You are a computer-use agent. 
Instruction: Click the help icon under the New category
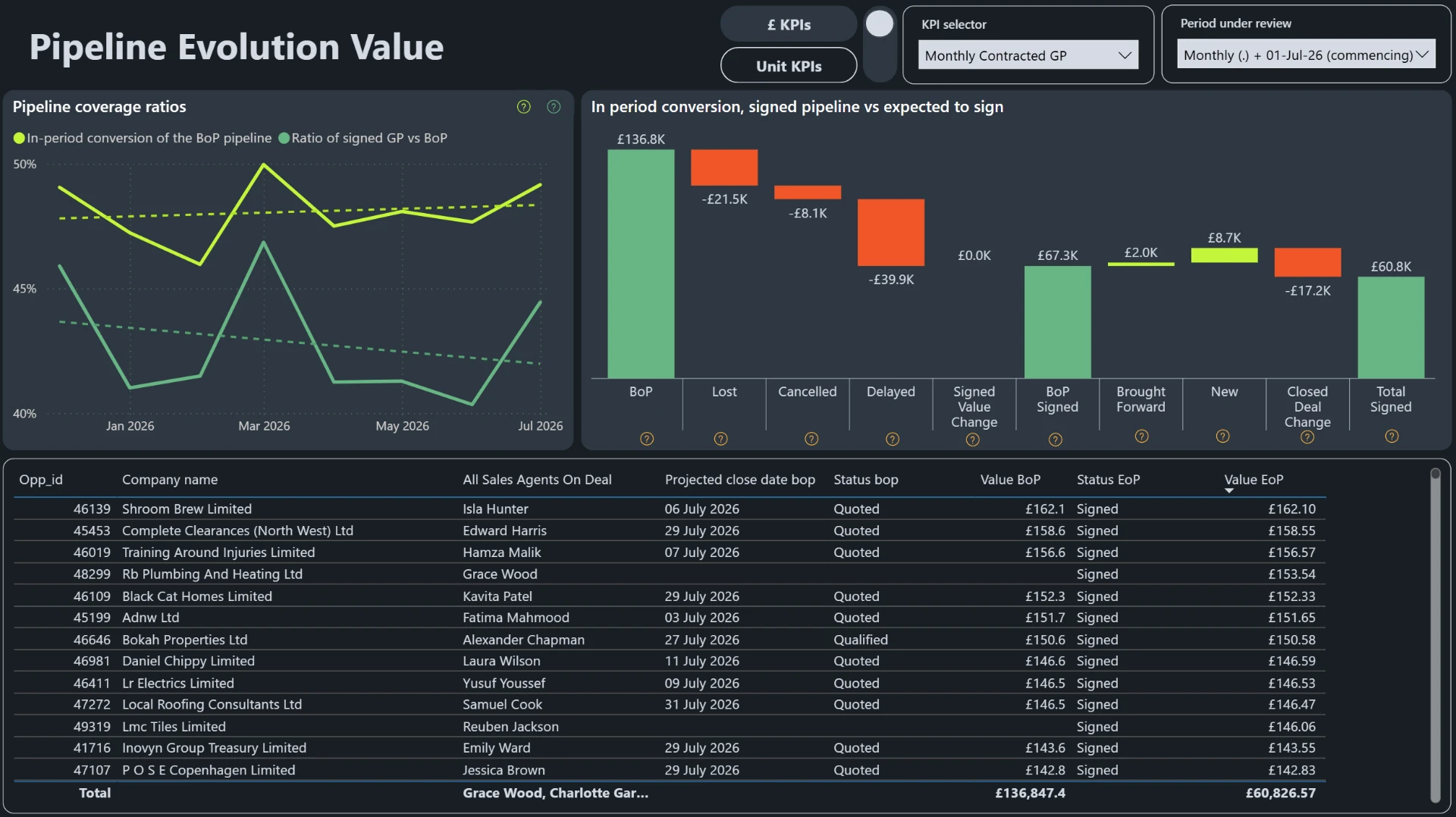point(1222,437)
